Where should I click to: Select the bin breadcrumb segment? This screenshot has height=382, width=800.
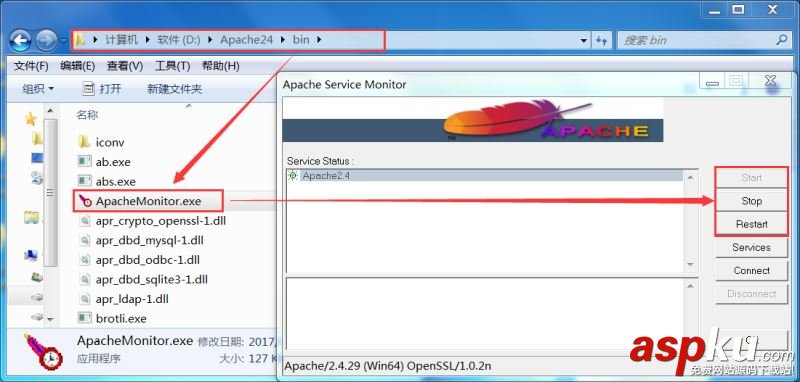(301, 40)
